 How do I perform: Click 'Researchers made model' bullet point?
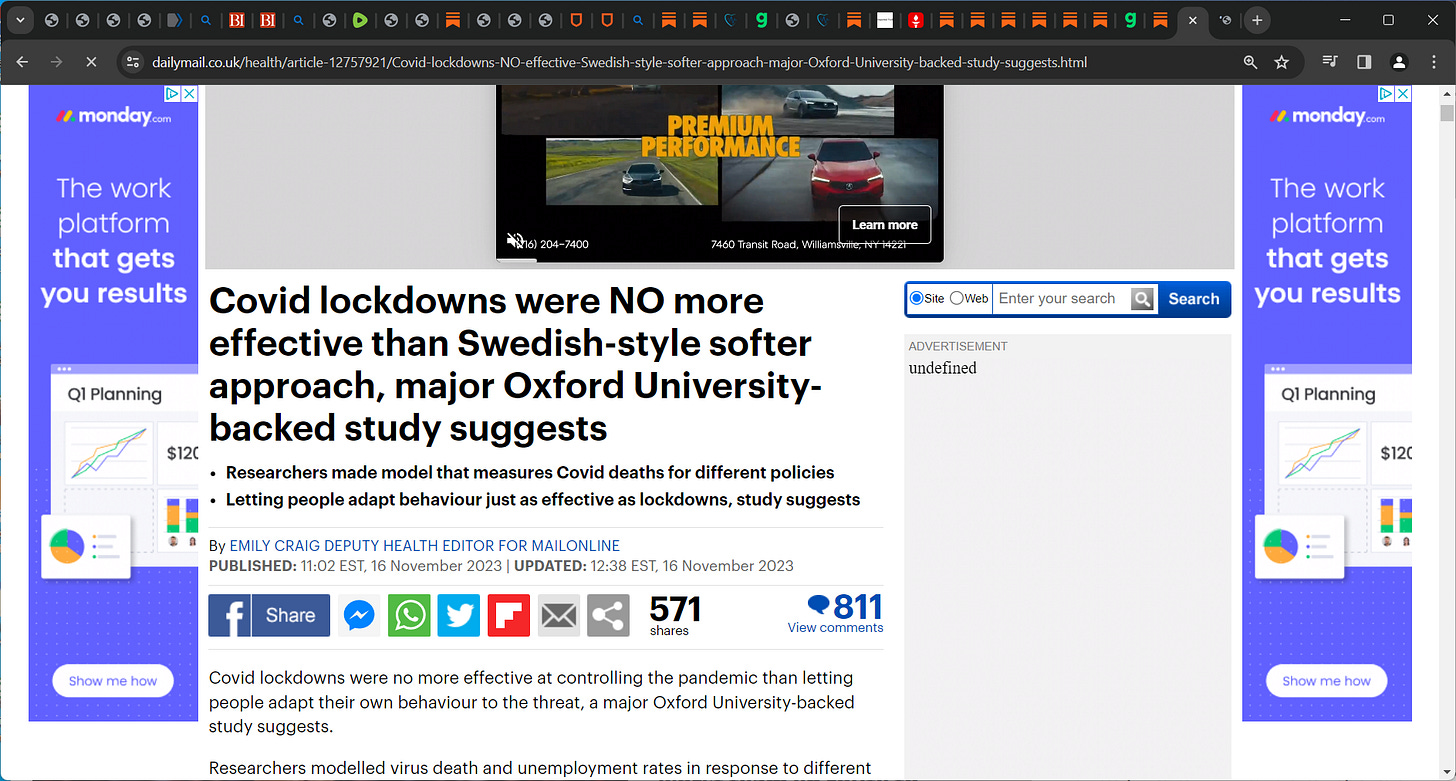tap(530, 472)
